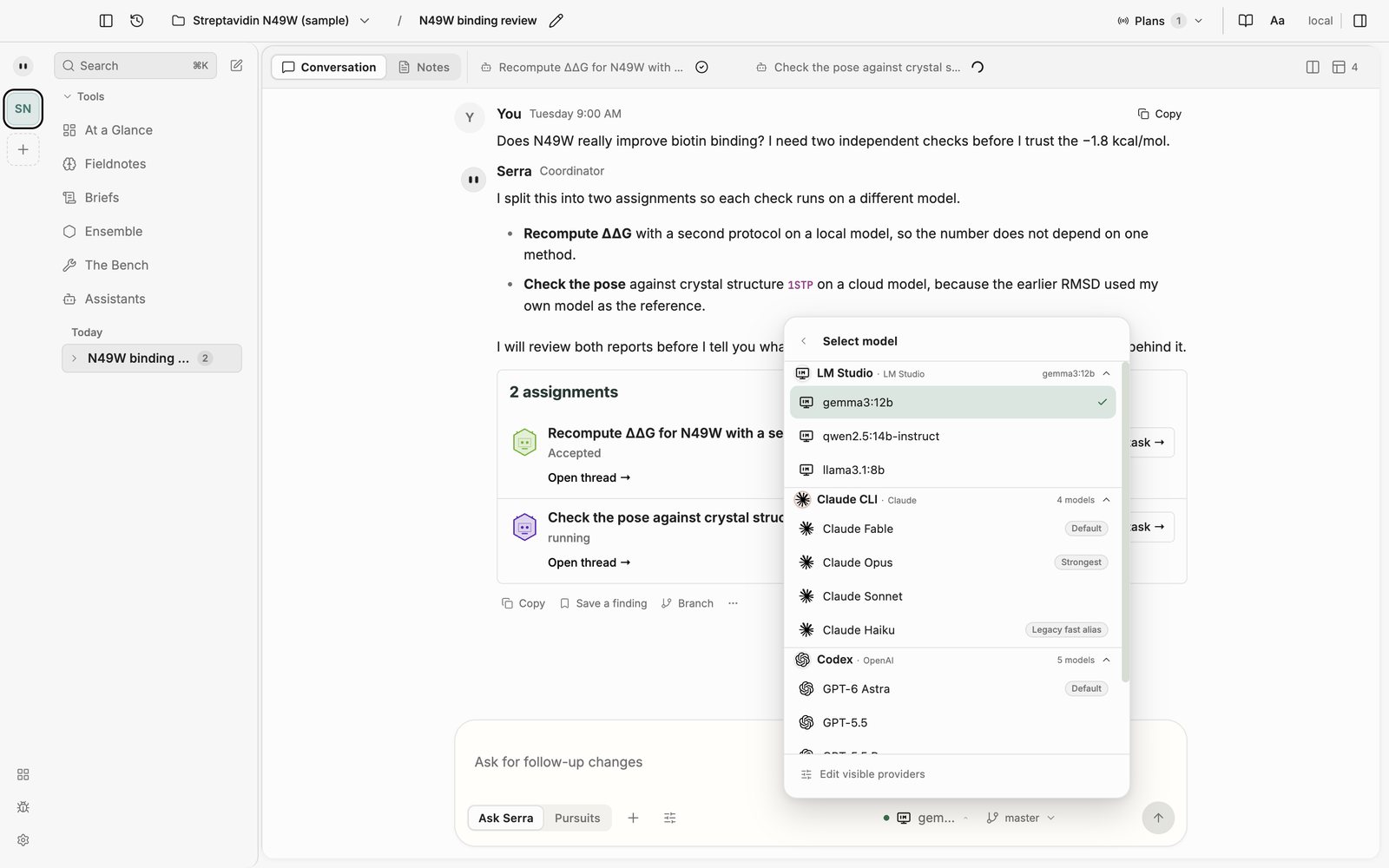
Task: Choose the Claude Sonnet model
Action: tap(952, 596)
